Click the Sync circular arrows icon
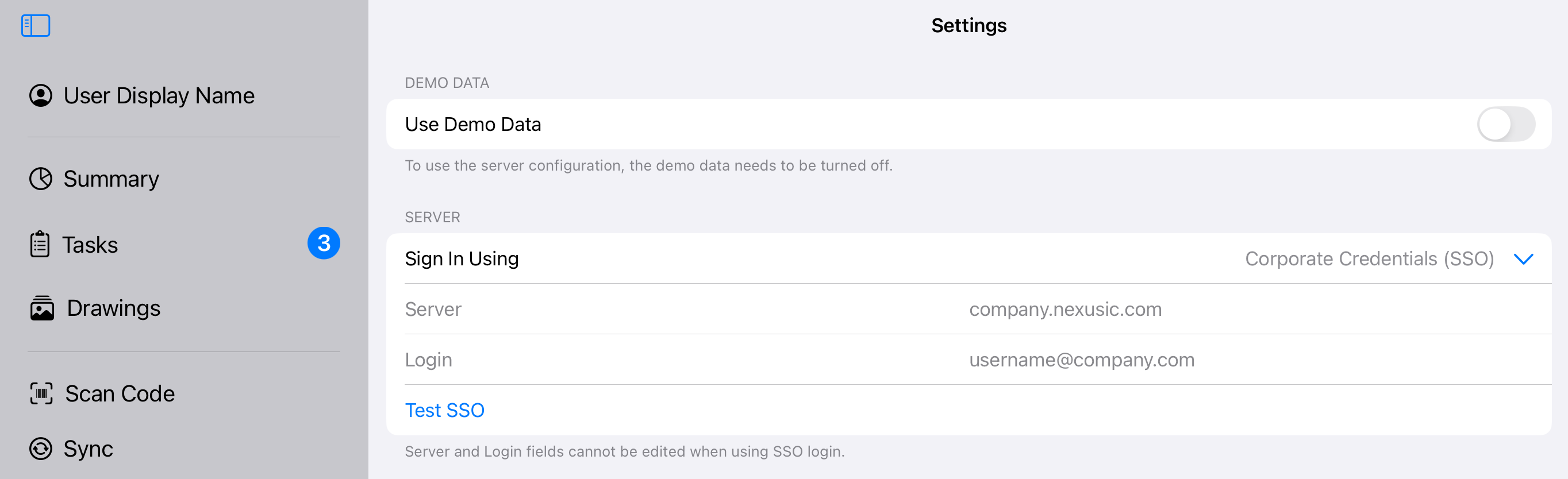The width and height of the screenshot is (1568, 479). pos(41,449)
